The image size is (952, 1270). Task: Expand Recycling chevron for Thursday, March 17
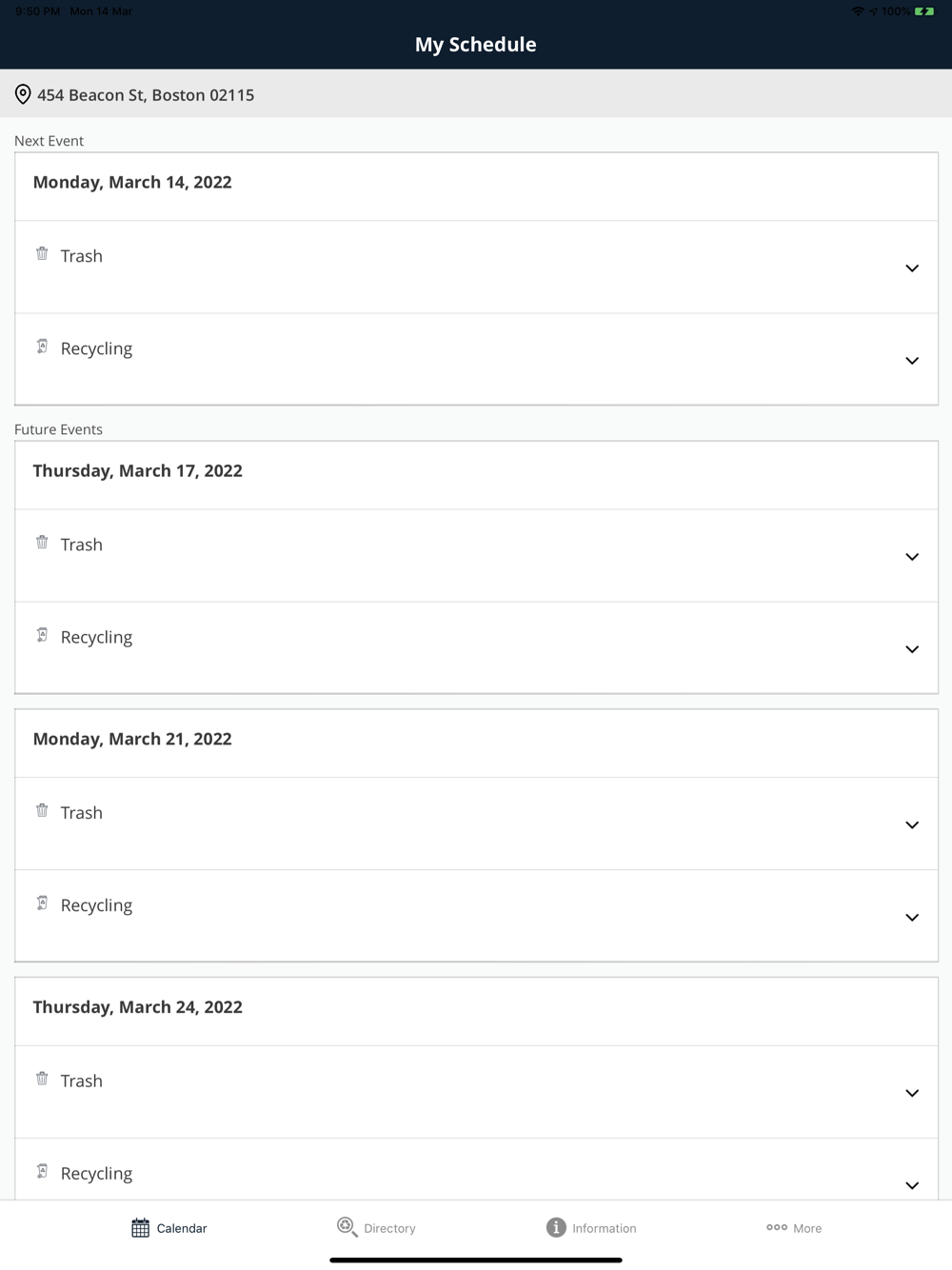click(x=911, y=649)
